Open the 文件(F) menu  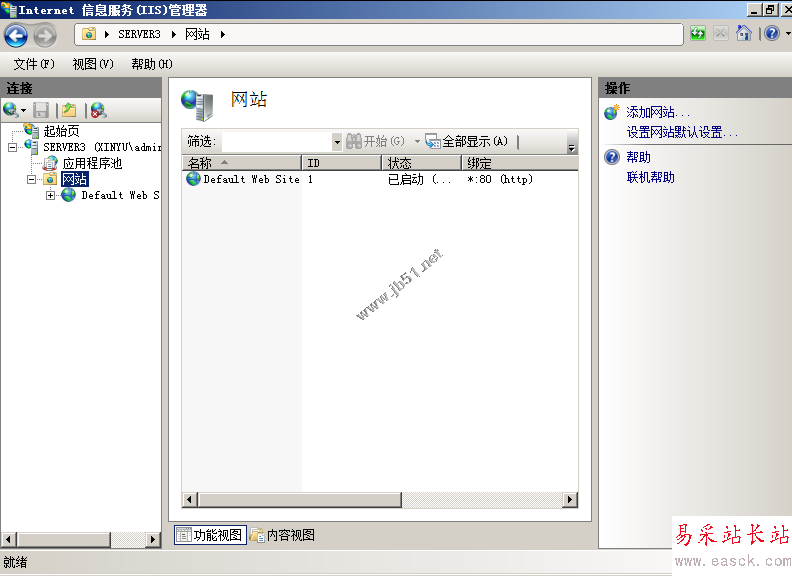point(34,64)
